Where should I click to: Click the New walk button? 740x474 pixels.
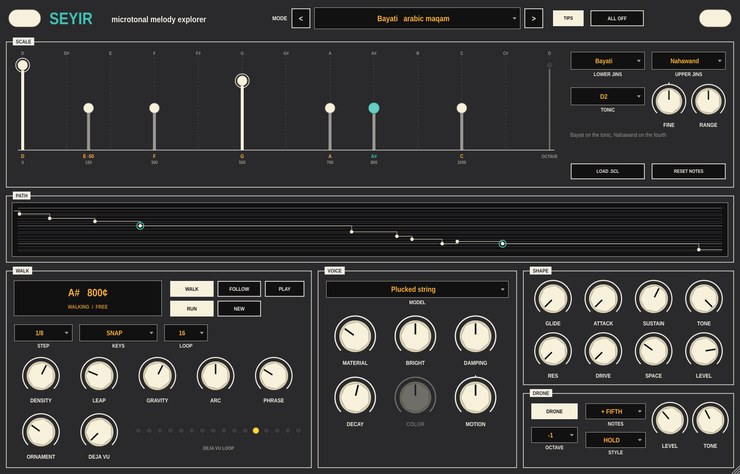239,309
